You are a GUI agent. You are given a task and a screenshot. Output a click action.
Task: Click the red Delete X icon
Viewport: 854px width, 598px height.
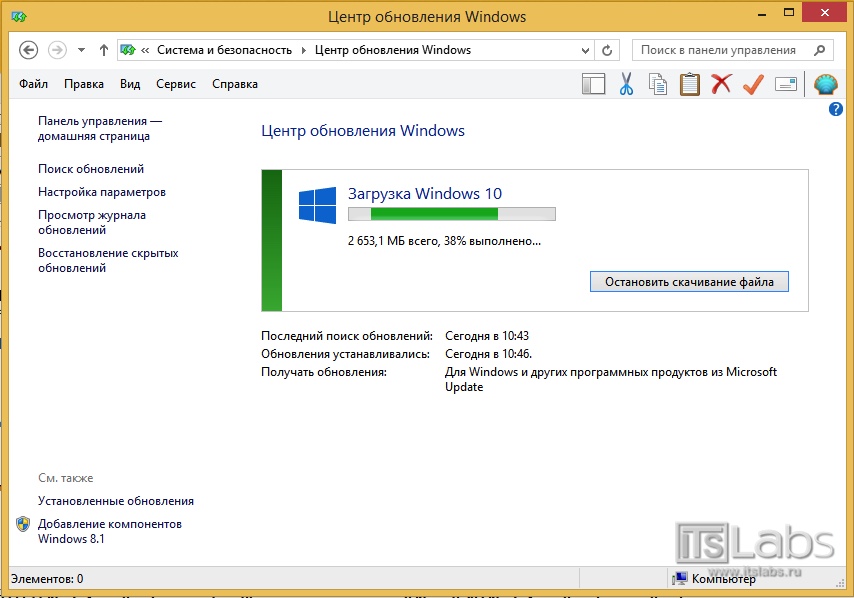[721, 84]
